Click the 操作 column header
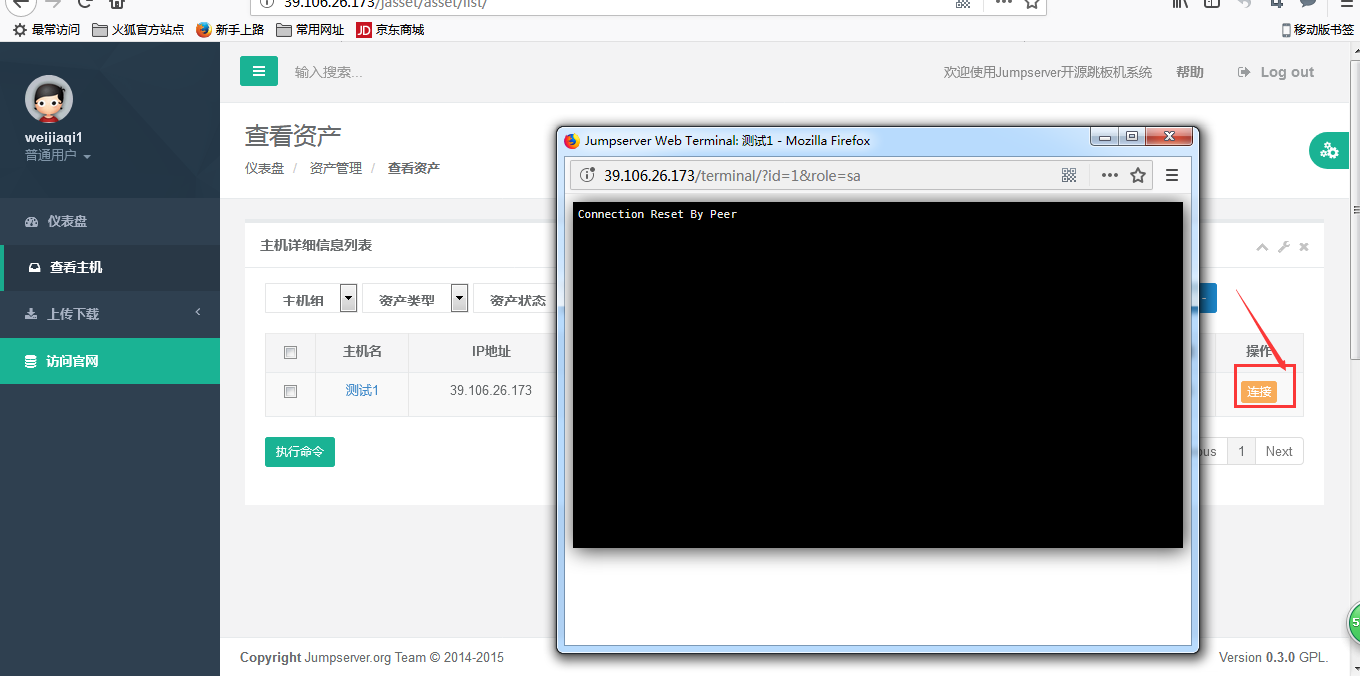This screenshot has height=676, width=1360. click(1259, 352)
